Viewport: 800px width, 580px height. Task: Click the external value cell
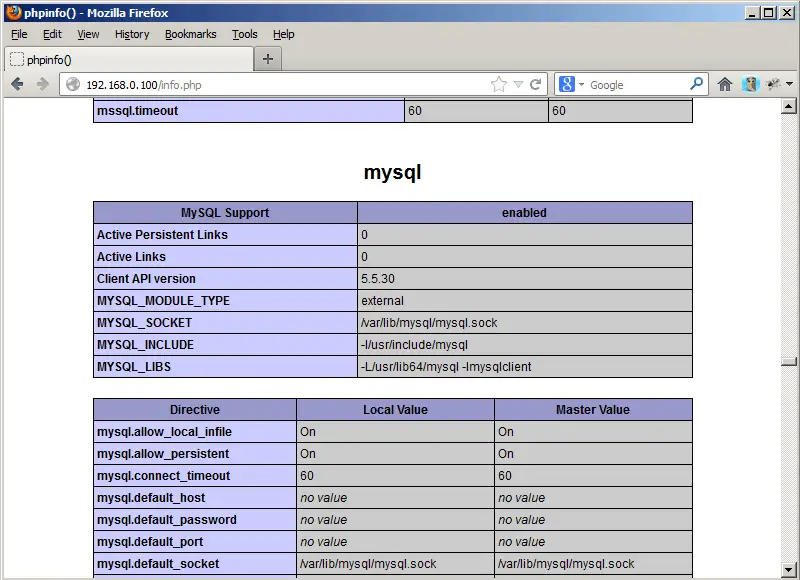click(524, 300)
